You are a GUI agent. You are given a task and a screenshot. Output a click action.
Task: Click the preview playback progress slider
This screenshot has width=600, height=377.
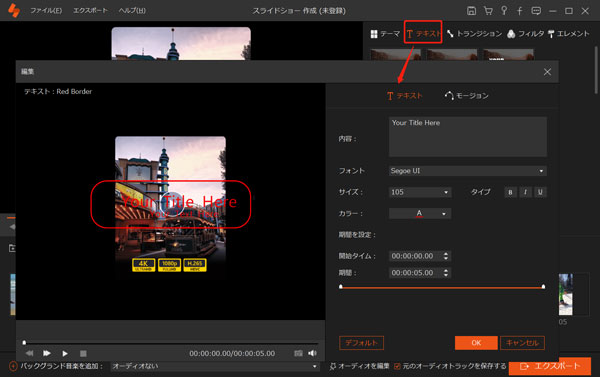(x=171, y=343)
